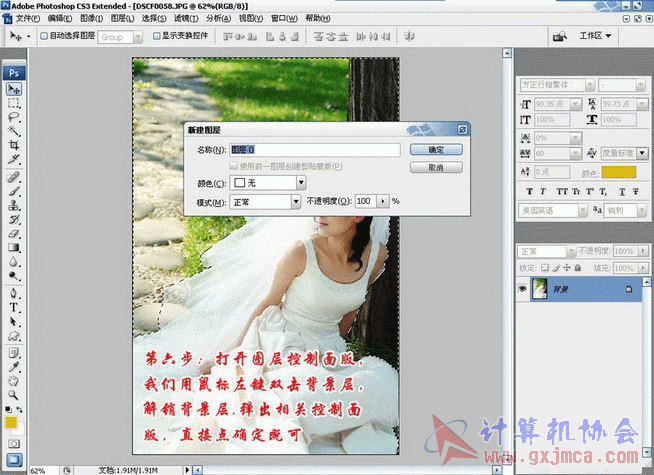Click the yellow foreground color swatch
Screen dimensions: 654x475
tap(11, 422)
